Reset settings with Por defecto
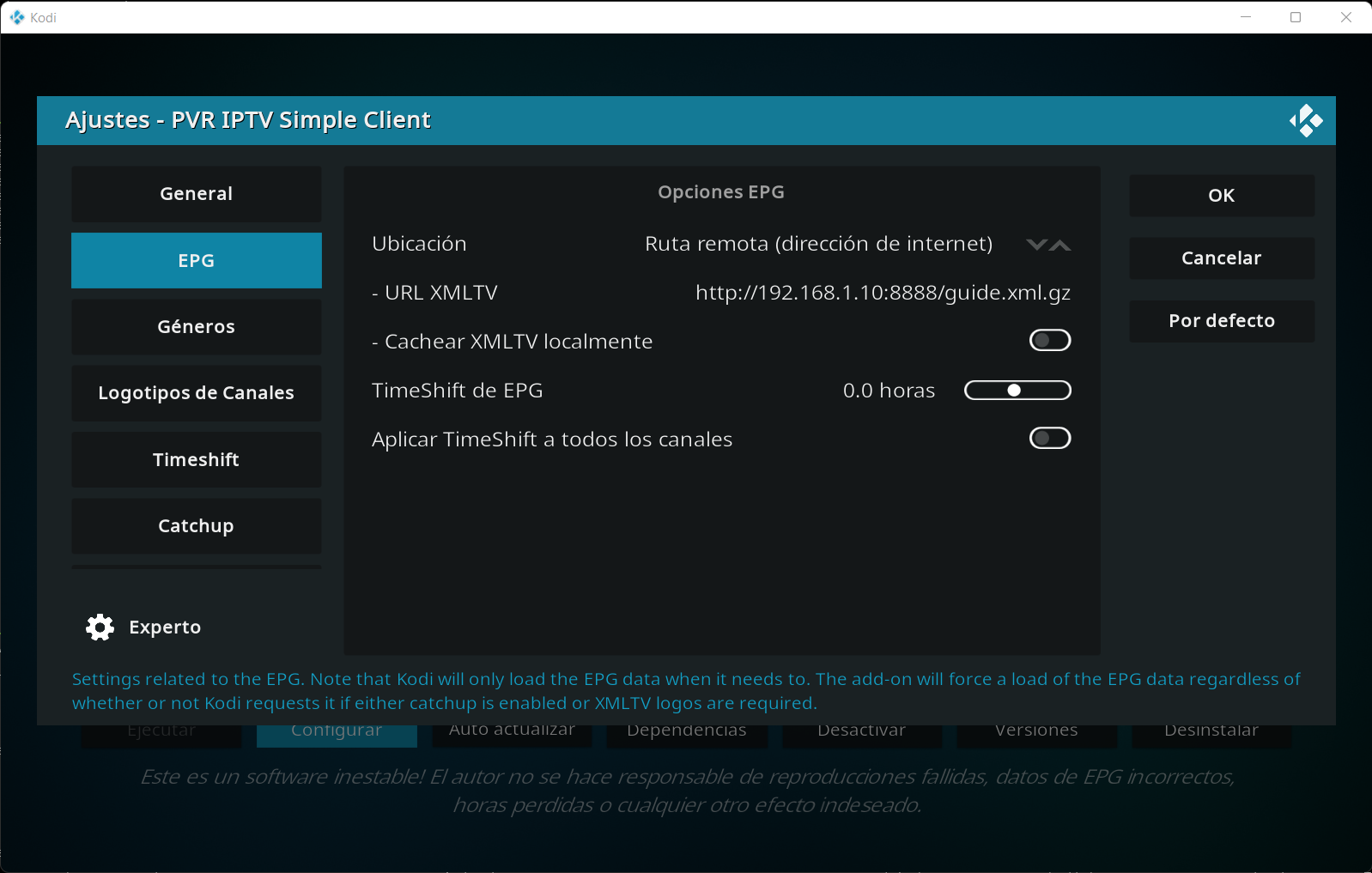 [1222, 321]
